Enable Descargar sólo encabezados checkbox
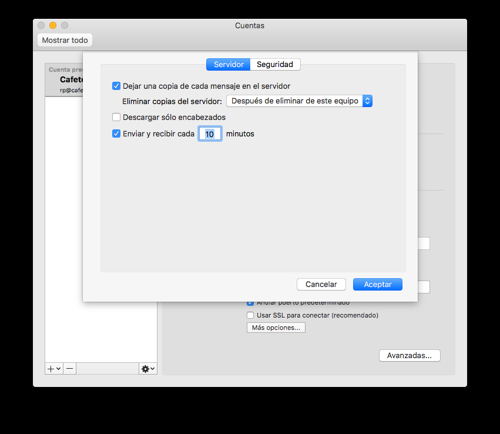This screenshot has width=500, height=434. [116, 117]
